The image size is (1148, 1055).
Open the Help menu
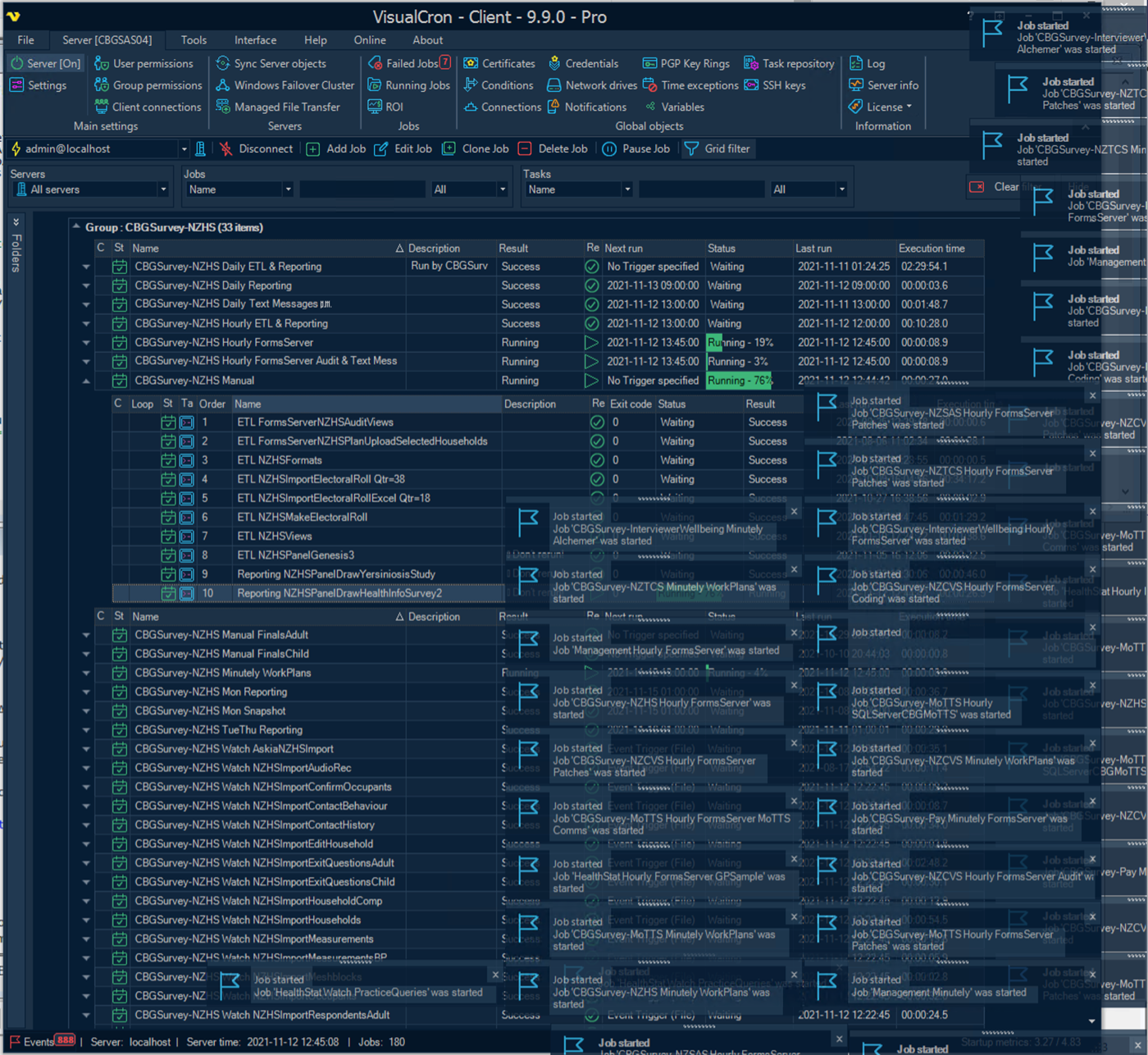coord(316,40)
